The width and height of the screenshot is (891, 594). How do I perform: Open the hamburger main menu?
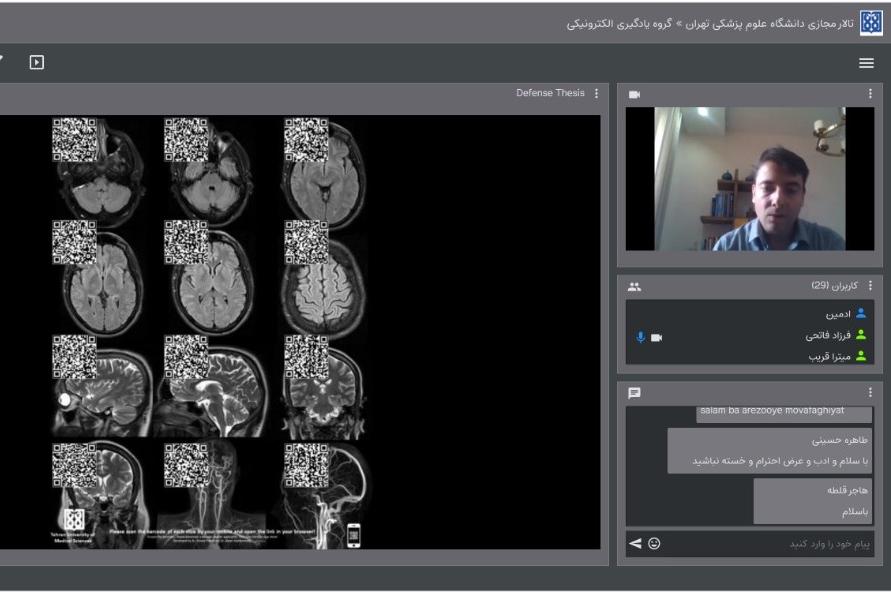pos(866,63)
